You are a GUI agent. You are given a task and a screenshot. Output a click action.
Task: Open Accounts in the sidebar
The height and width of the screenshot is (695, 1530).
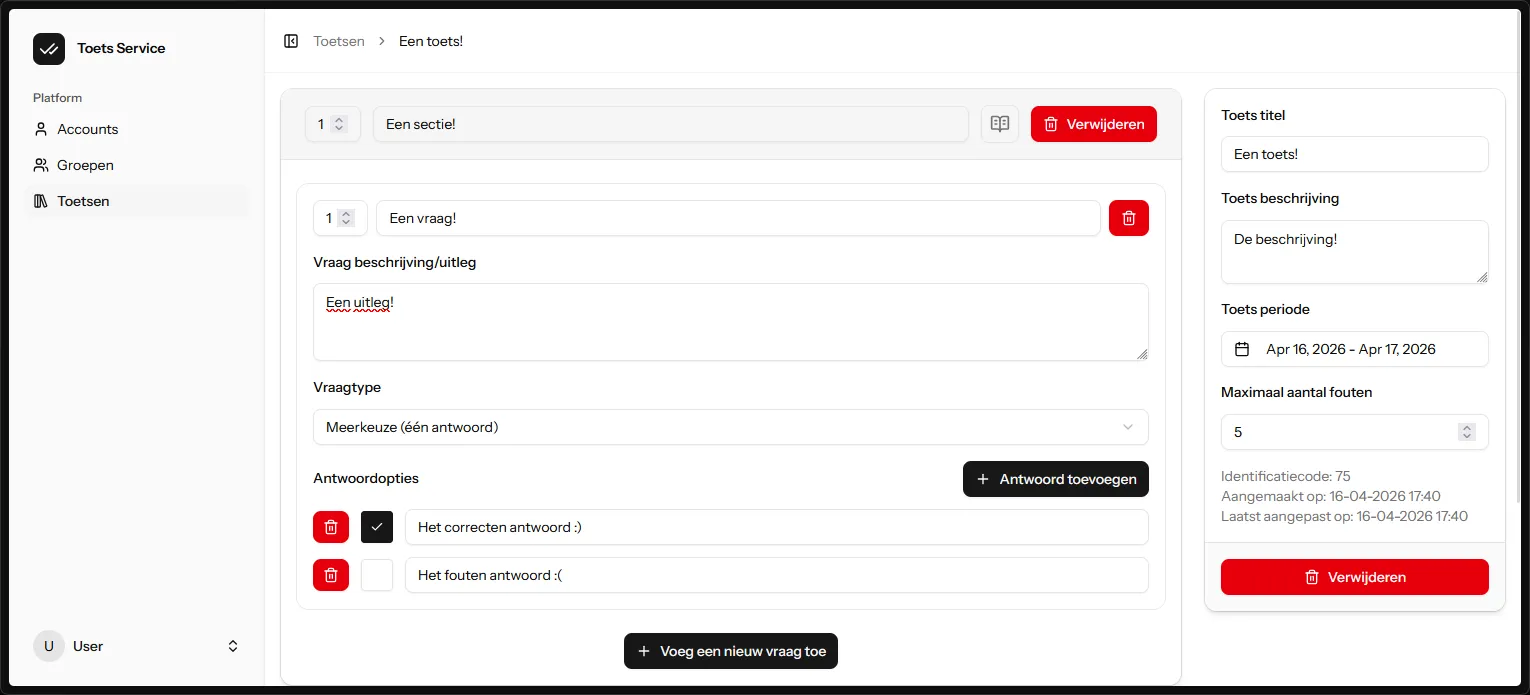point(137,129)
